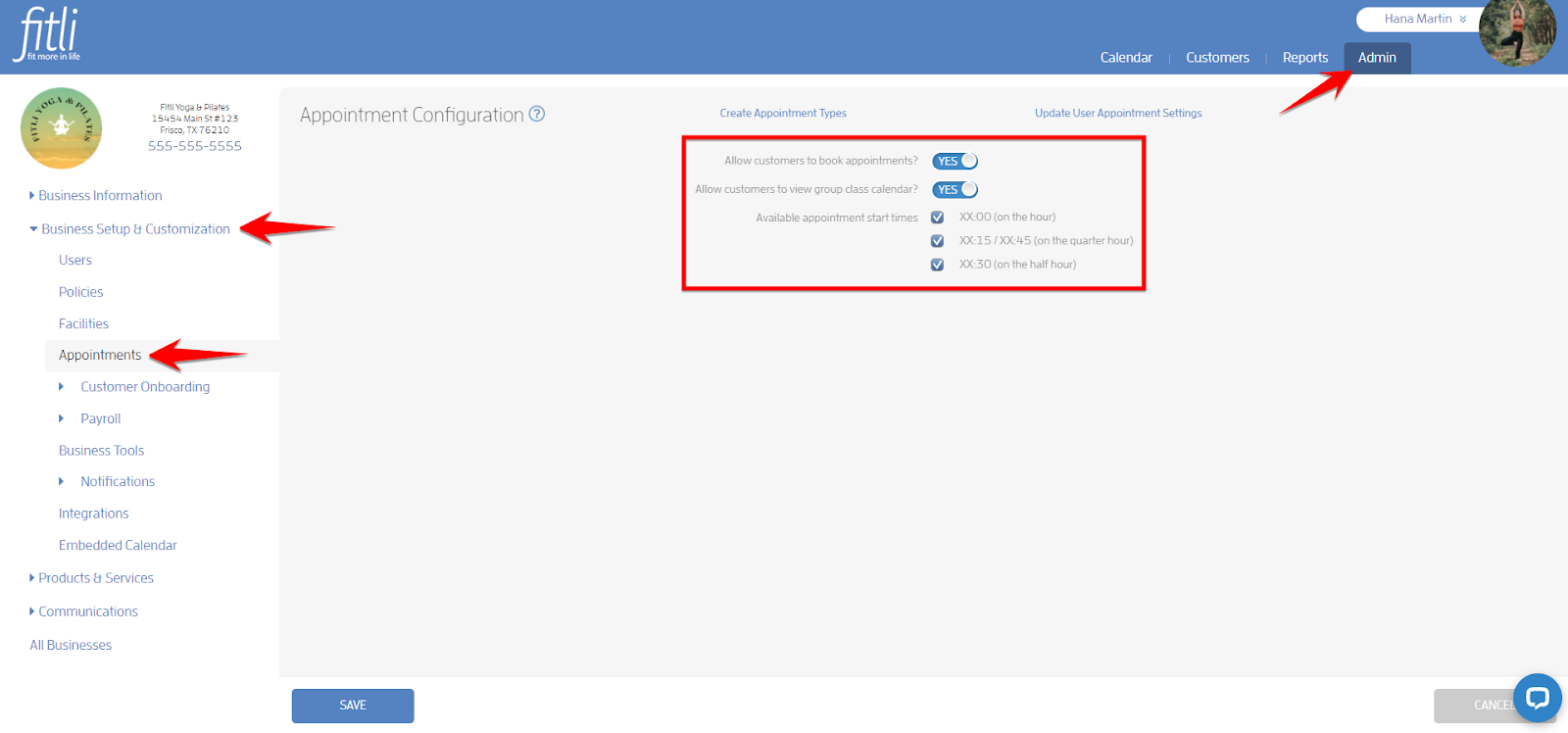1568x733 pixels.
Task: Uncheck XX:00 on the hour start time
Action: [938, 218]
